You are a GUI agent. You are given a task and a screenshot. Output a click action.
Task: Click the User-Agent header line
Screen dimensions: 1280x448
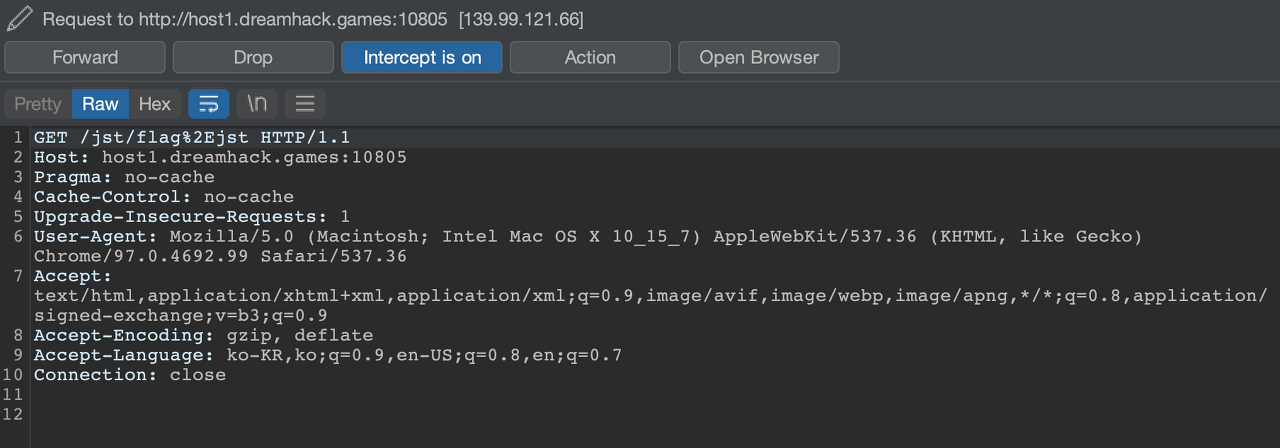[400, 237]
